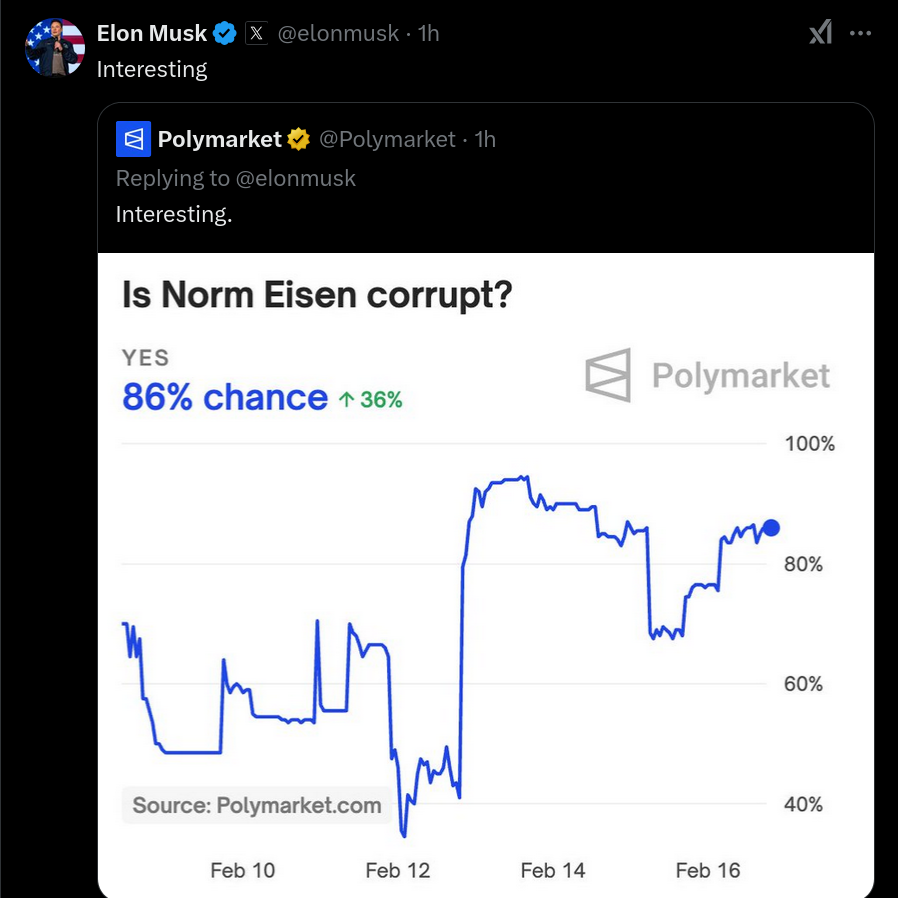898x898 pixels.
Task: Click the 1h timestamp on Polymarket's reply
Action: coord(485,139)
